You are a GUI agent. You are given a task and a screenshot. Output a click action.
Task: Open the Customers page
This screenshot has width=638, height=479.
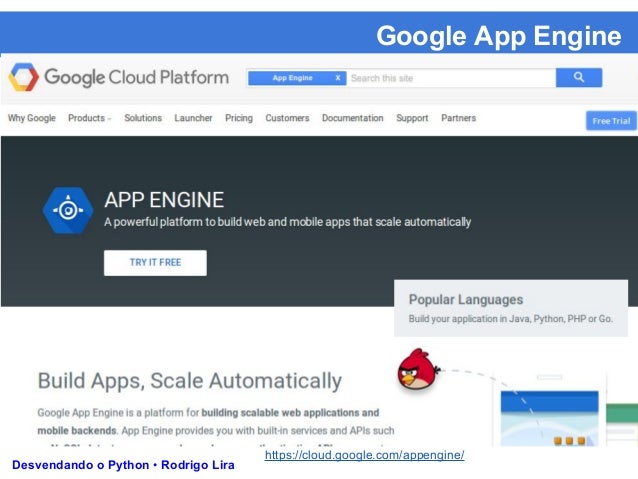pos(287,118)
